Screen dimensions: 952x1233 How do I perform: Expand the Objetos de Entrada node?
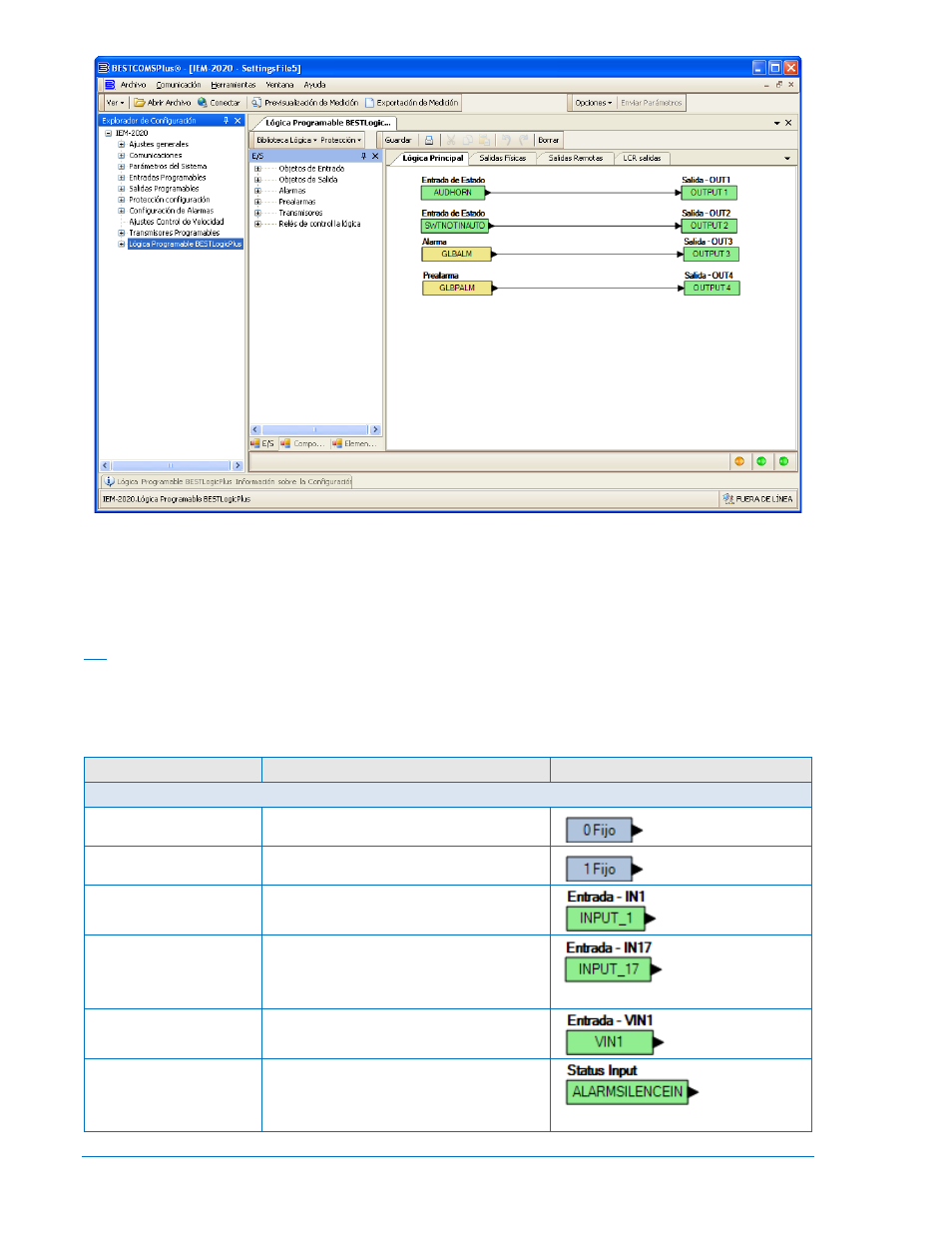click(257, 169)
